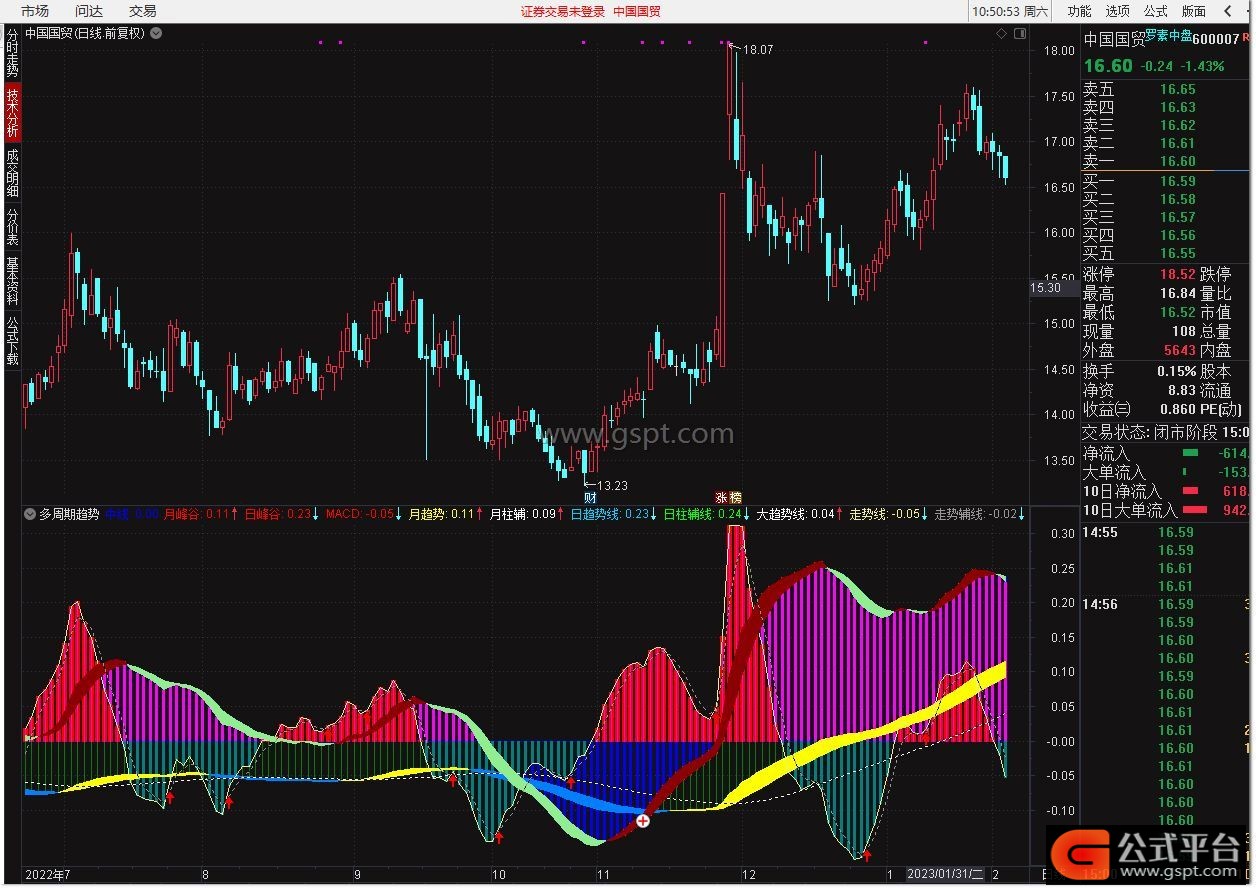Image resolution: width=1256 pixels, height=888 pixels.
Task: Expand the 多周期趋势 indicator dropdown arrow
Action: [x=30, y=514]
